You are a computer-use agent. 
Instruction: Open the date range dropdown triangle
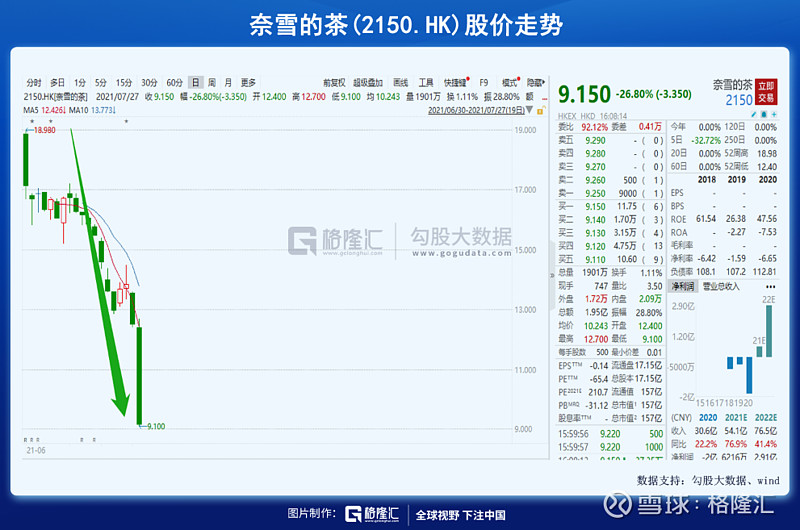[x=530, y=110]
